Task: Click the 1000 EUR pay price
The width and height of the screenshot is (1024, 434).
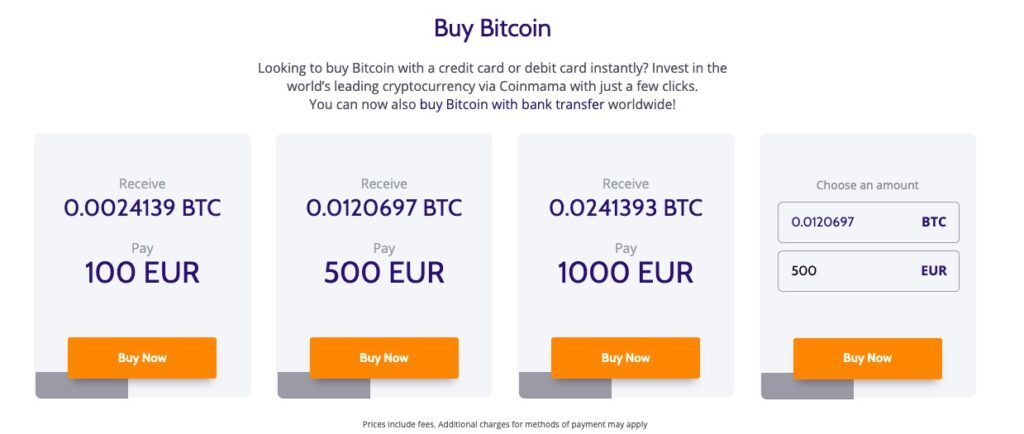Action: coord(626,272)
